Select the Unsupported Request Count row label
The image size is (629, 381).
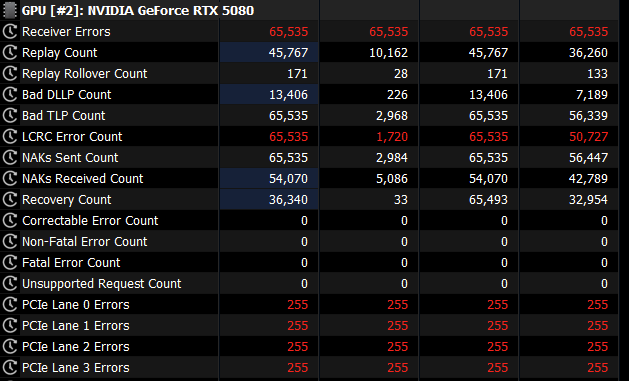pos(101,284)
